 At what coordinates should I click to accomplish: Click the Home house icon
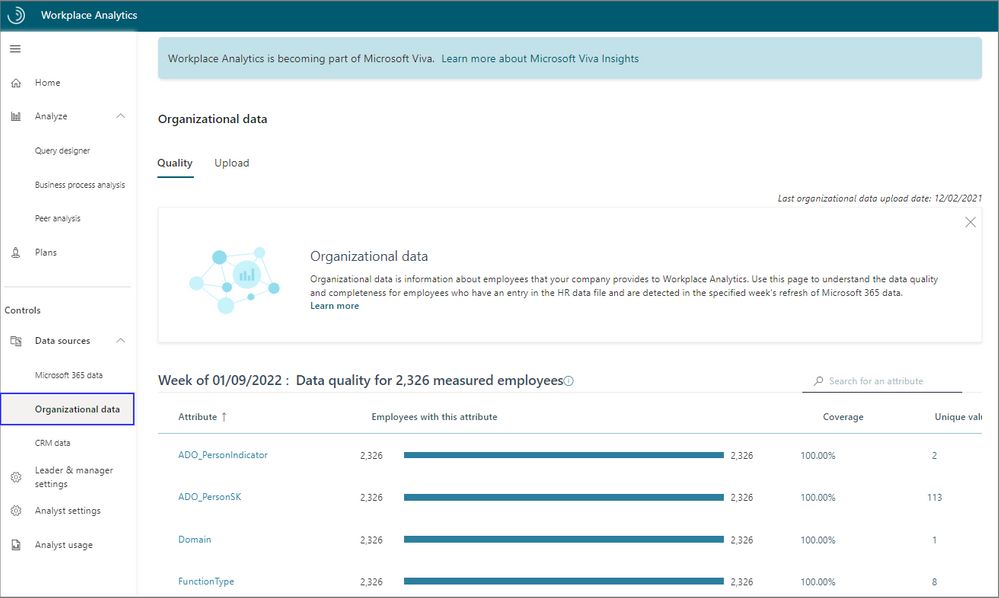click(16, 83)
